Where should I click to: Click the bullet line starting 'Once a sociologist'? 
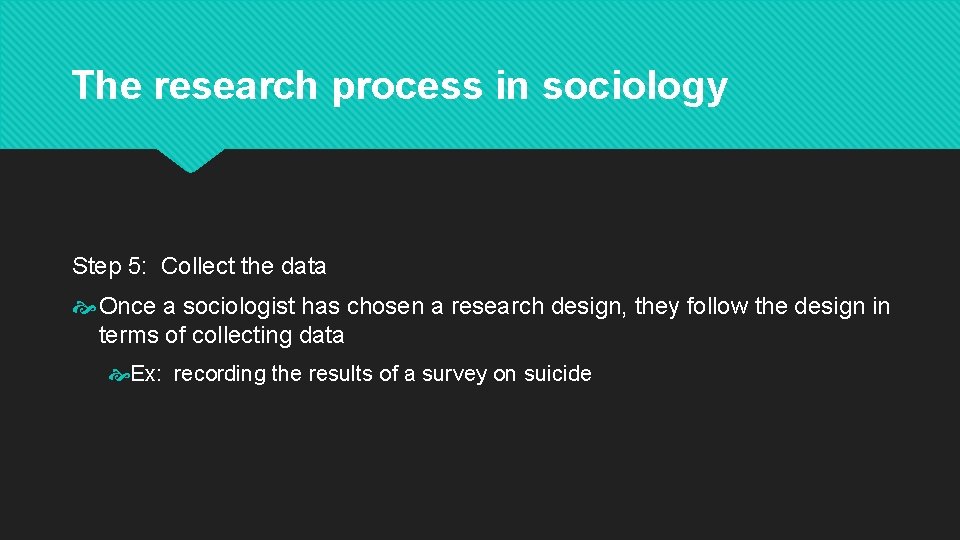click(x=494, y=306)
